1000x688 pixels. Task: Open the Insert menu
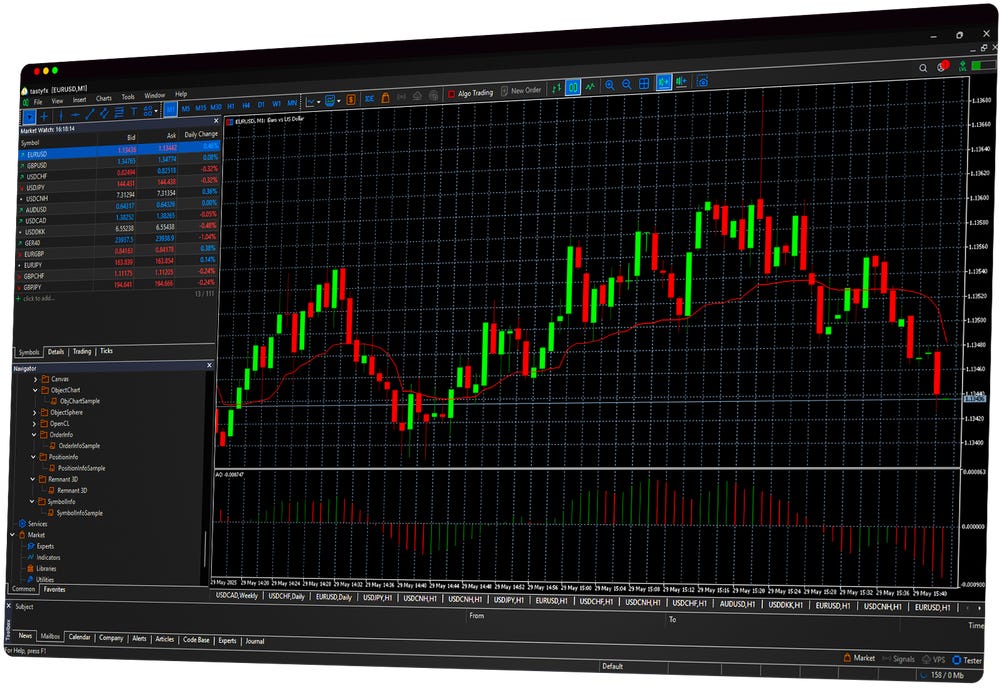[79, 99]
